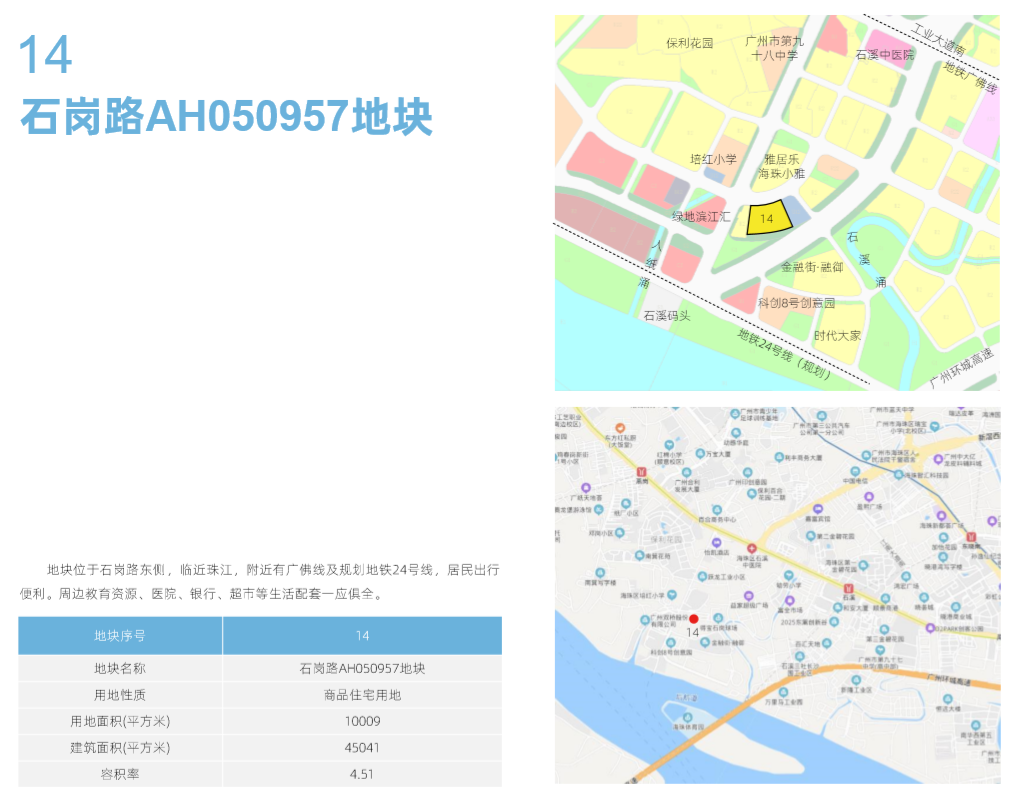Screen dimensions: 1014x789
Task: Click the 海珠体育园 marker on the island
Action: click(687, 717)
